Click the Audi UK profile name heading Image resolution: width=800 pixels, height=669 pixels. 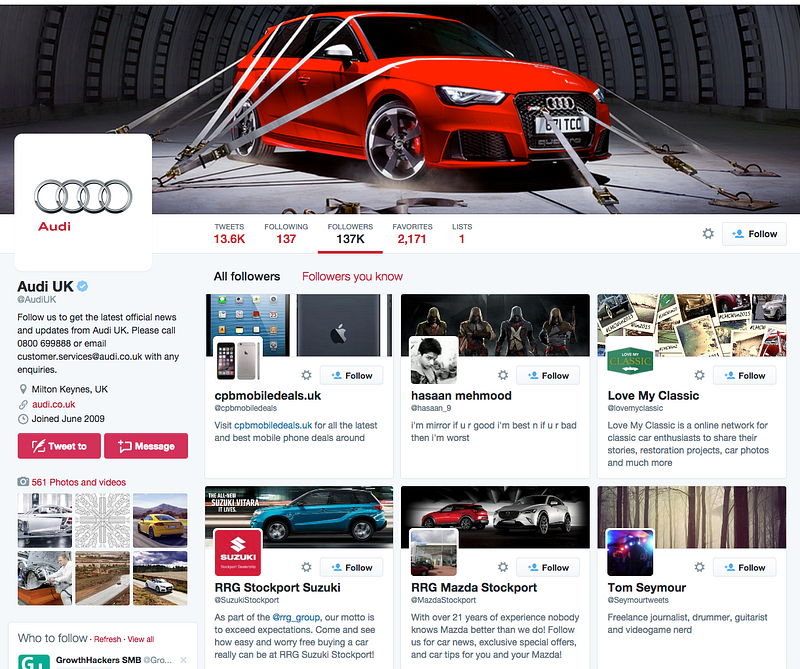point(45,286)
